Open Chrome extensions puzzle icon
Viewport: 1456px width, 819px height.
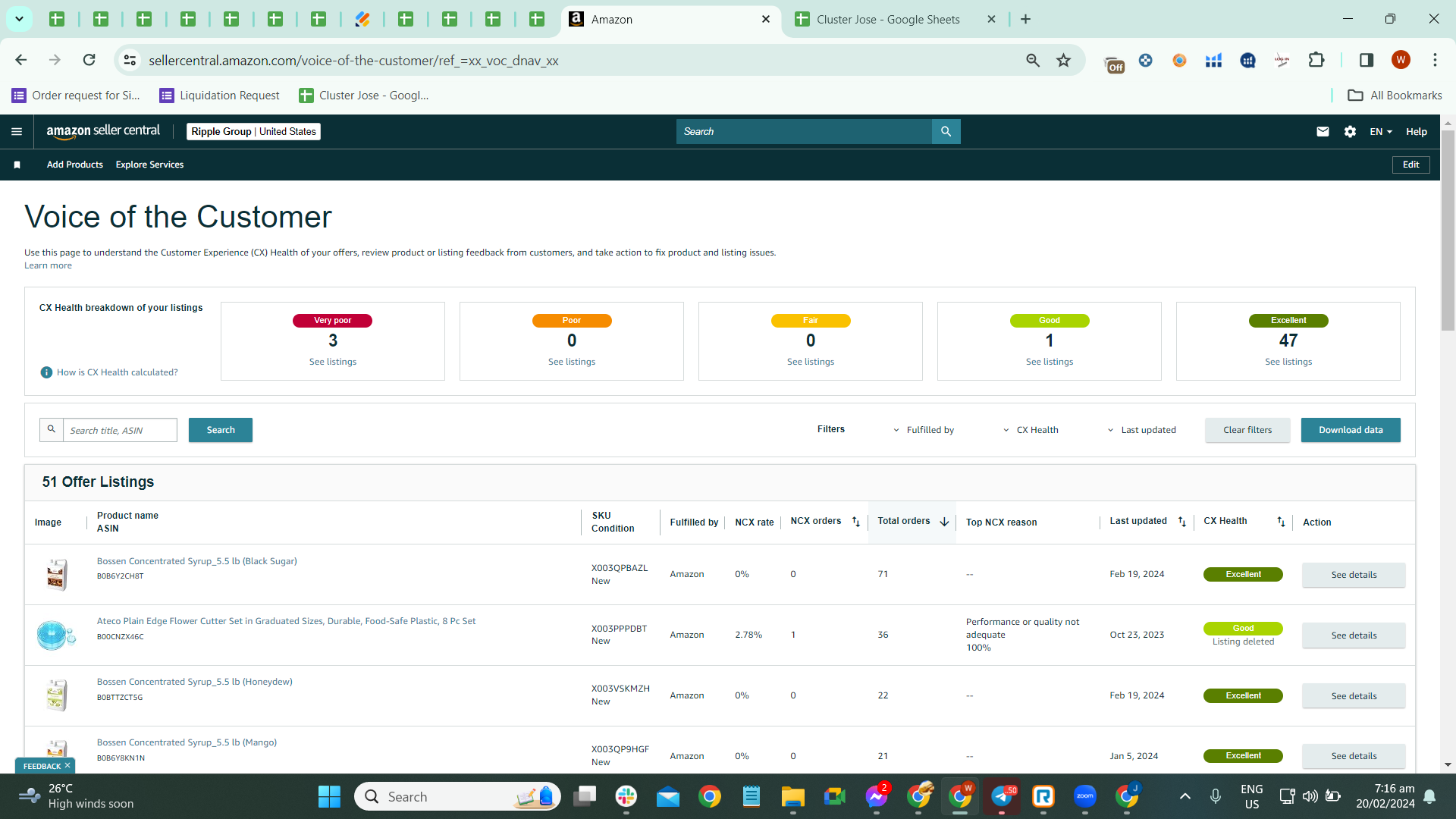(1316, 60)
